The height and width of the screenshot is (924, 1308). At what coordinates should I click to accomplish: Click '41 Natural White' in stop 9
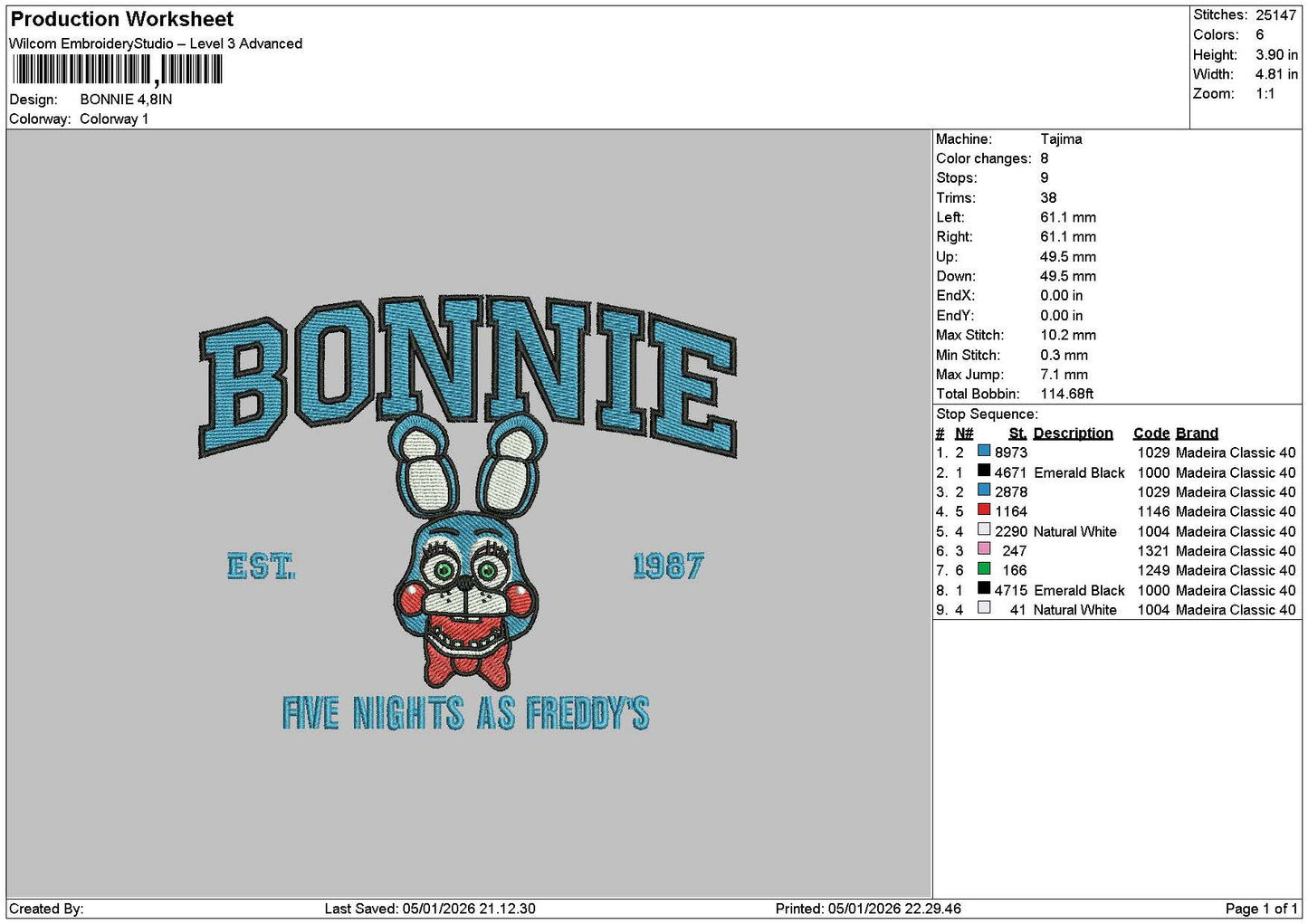coord(1064,611)
